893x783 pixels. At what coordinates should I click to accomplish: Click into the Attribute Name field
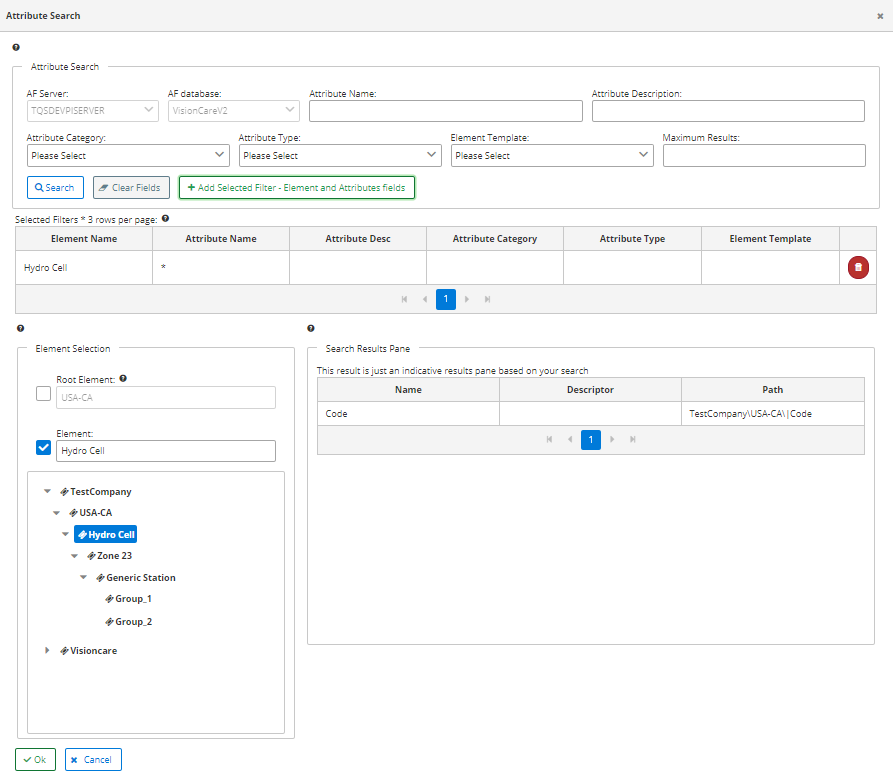(x=445, y=111)
